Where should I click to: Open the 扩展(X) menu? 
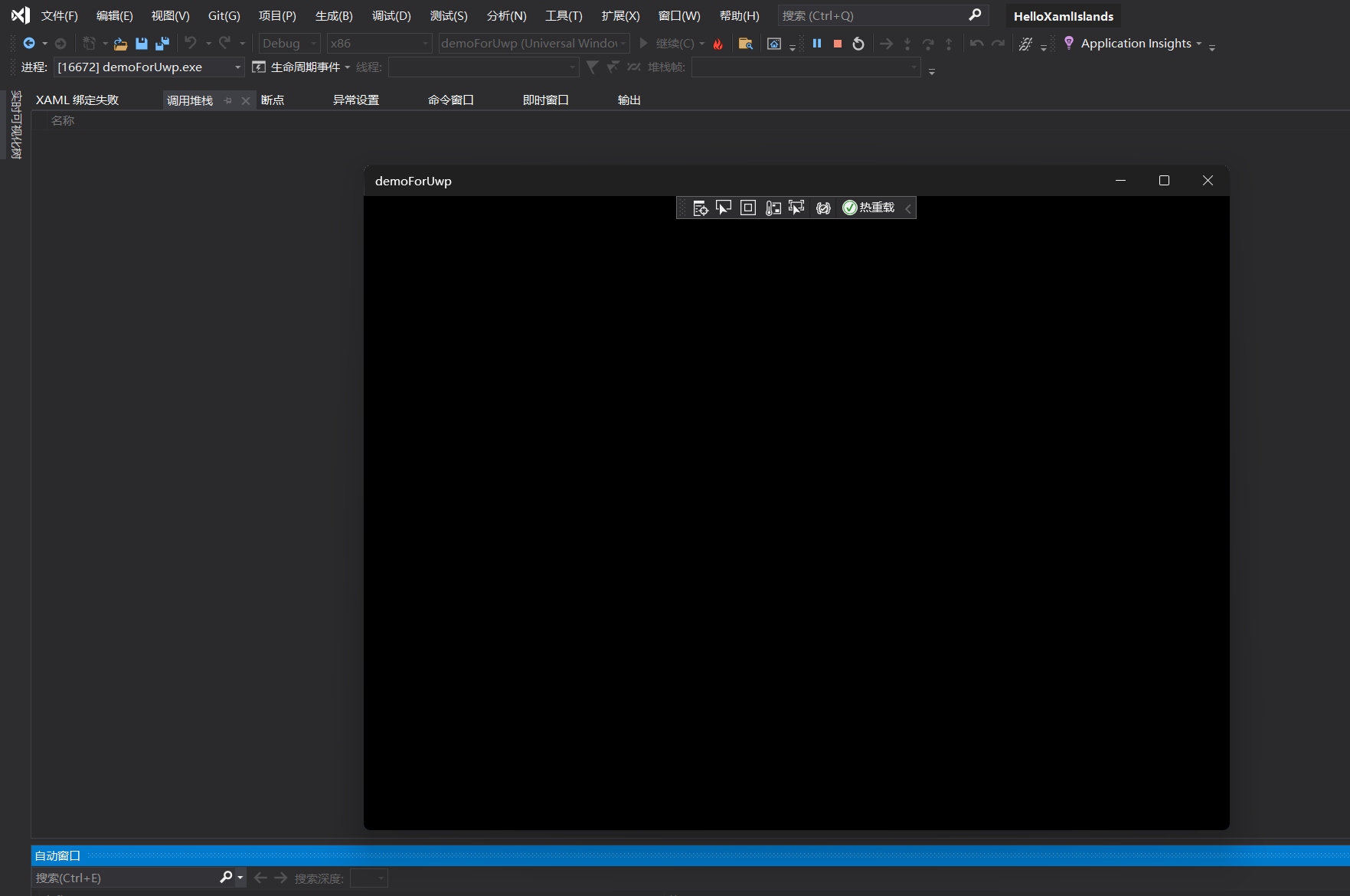pyautogui.click(x=620, y=16)
